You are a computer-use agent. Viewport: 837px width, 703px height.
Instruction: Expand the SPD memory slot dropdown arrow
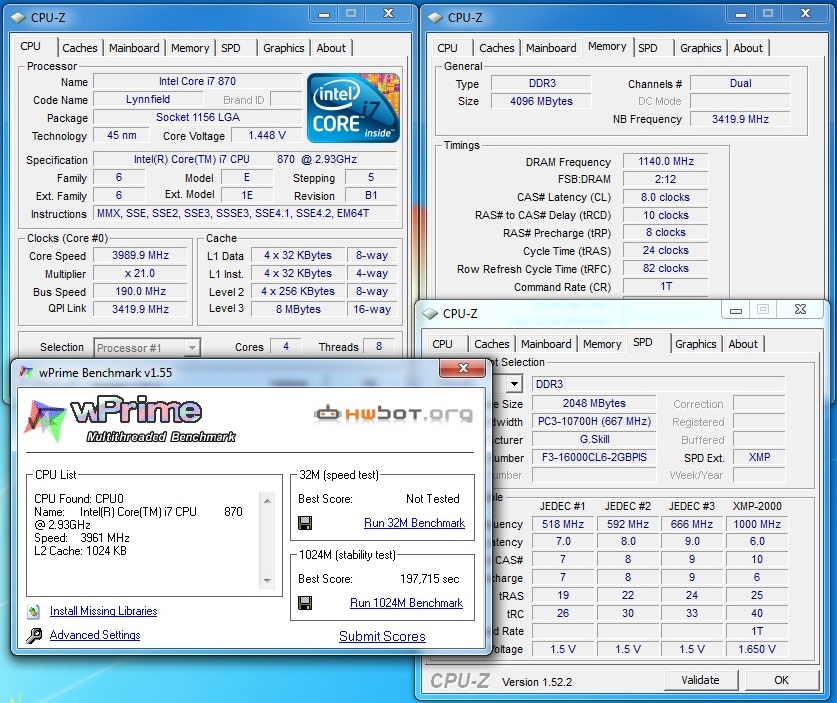click(513, 384)
